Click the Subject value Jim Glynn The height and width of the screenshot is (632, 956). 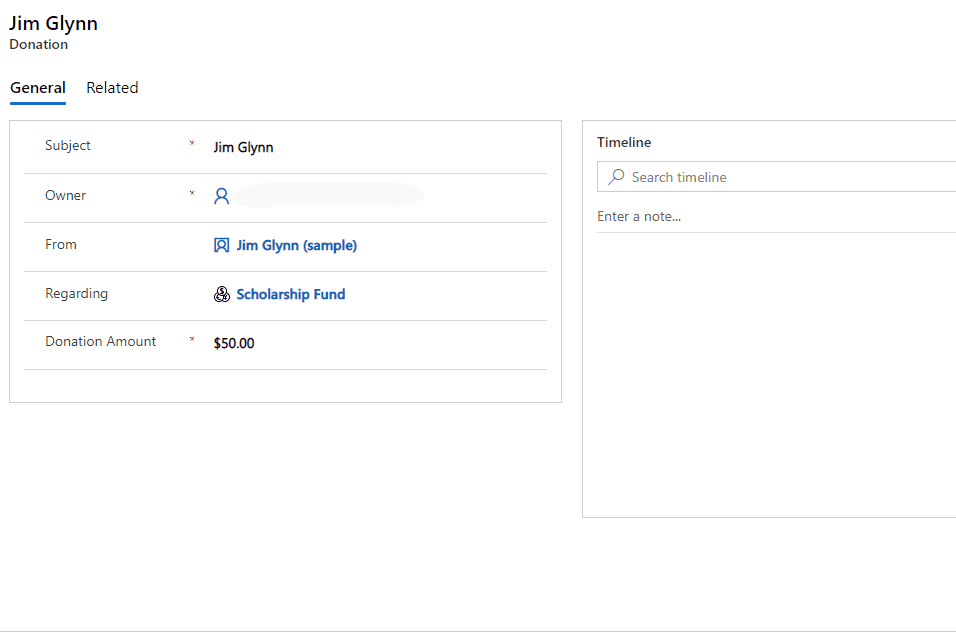coord(243,147)
